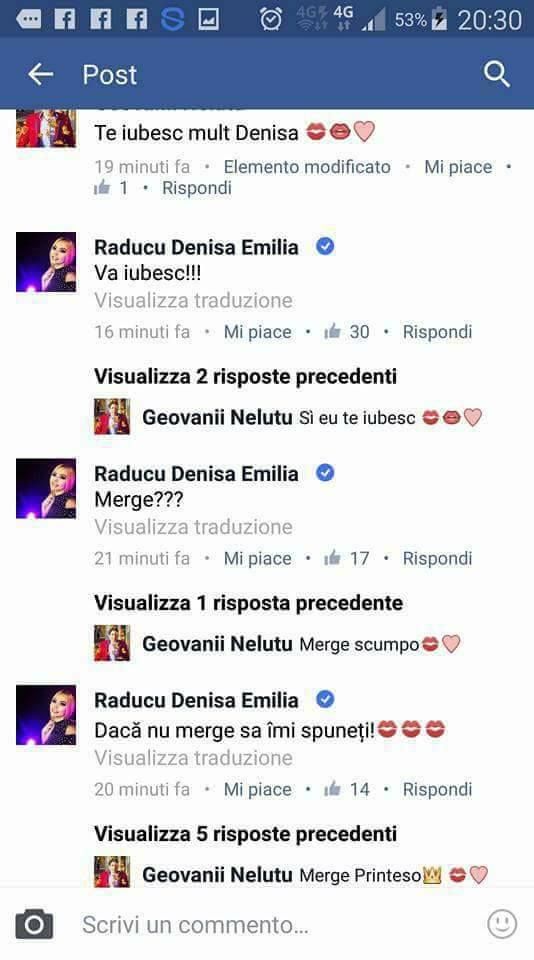Toggle Mi piace on the "Dacă nu merge" comment
534x960 pixels.
(x=258, y=789)
